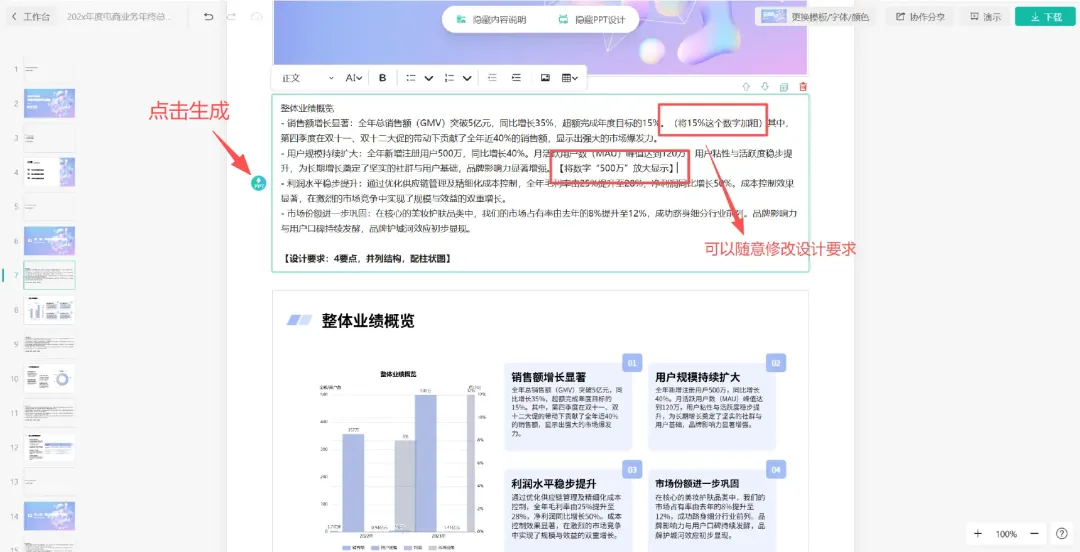The width and height of the screenshot is (1080, 552).
Task: Expand the table insert dropdown
Action: click(x=571, y=78)
